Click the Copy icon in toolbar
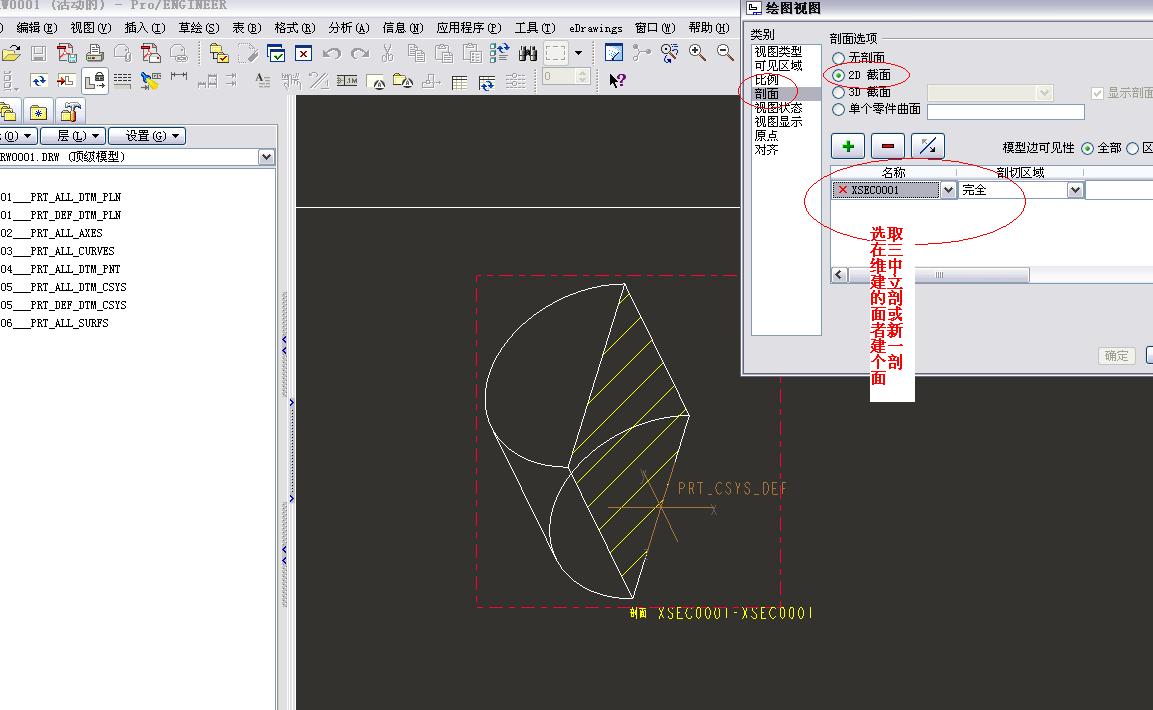1153x710 pixels. [416, 53]
